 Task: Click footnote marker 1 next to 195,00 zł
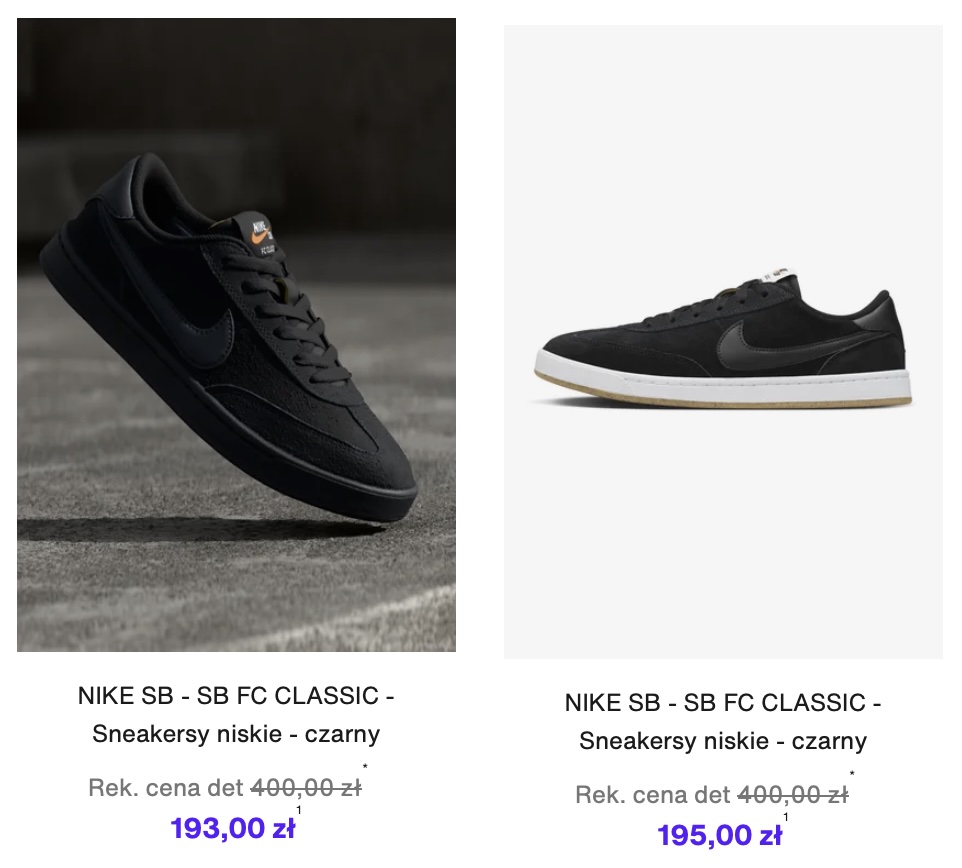pos(785,817)
